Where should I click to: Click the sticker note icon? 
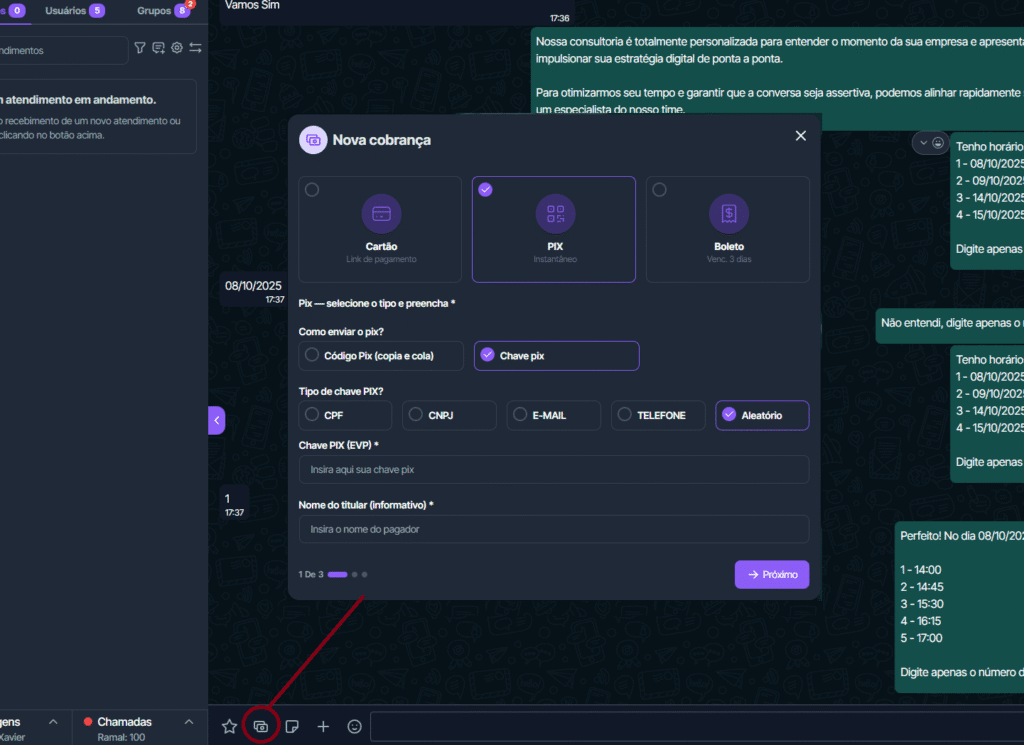click(x=292, y=727)
